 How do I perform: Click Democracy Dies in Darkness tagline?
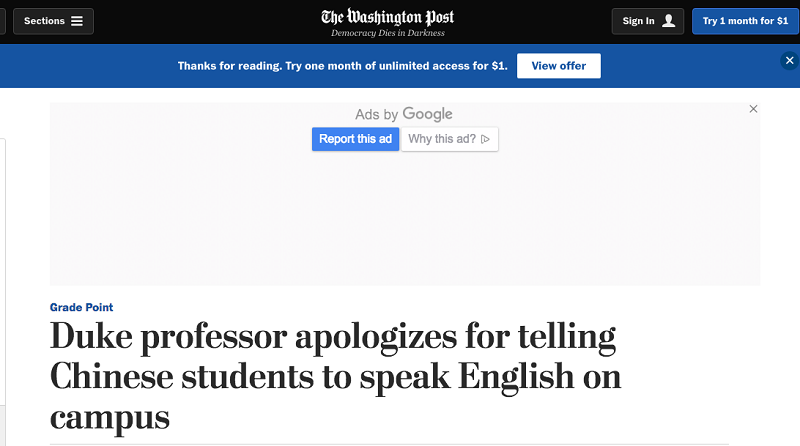(x=388, y=33)
